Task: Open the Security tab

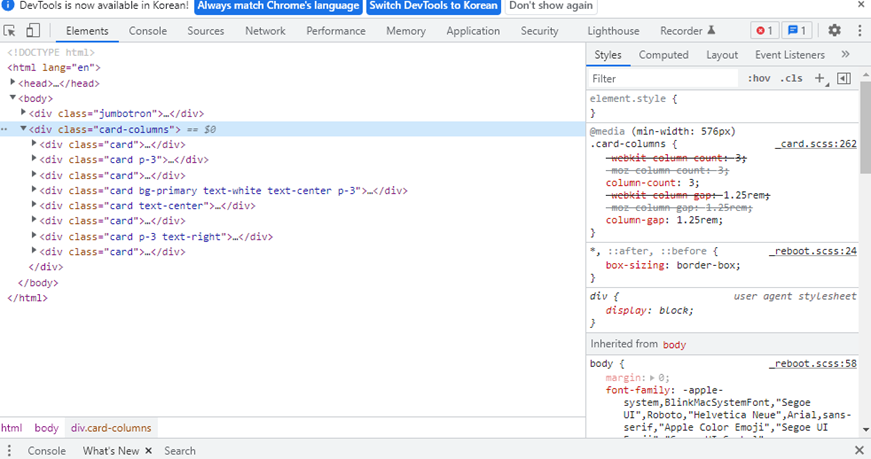Action: coord(539,31)
